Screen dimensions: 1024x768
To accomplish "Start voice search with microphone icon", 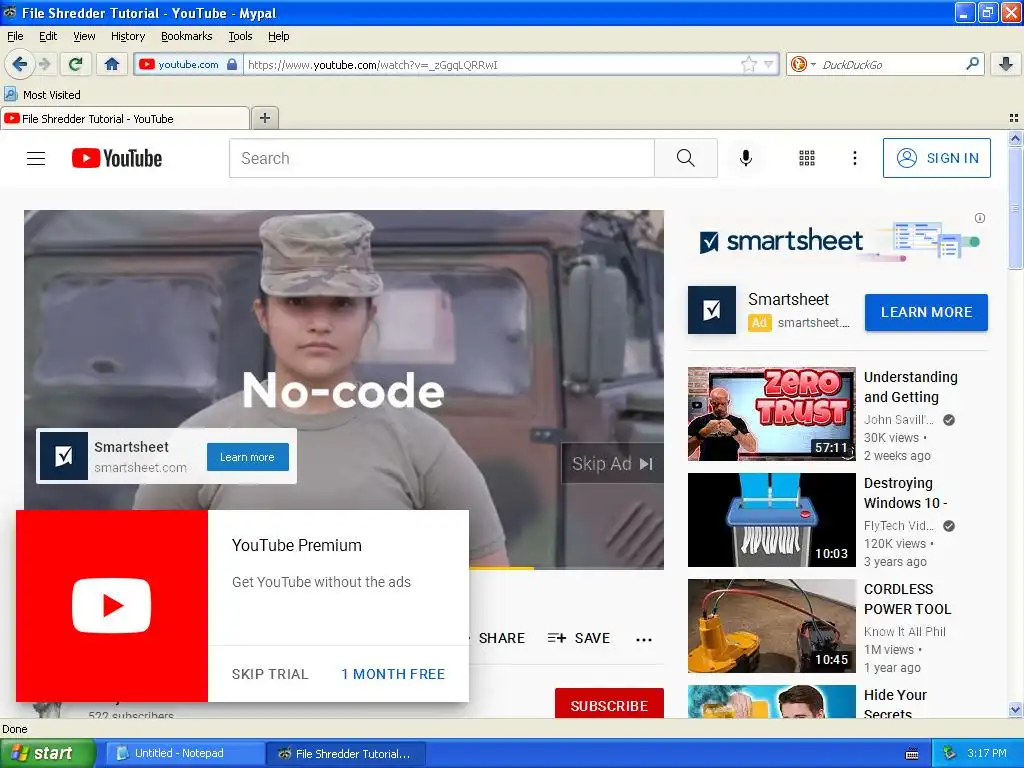I will click(x=746, y=158).
